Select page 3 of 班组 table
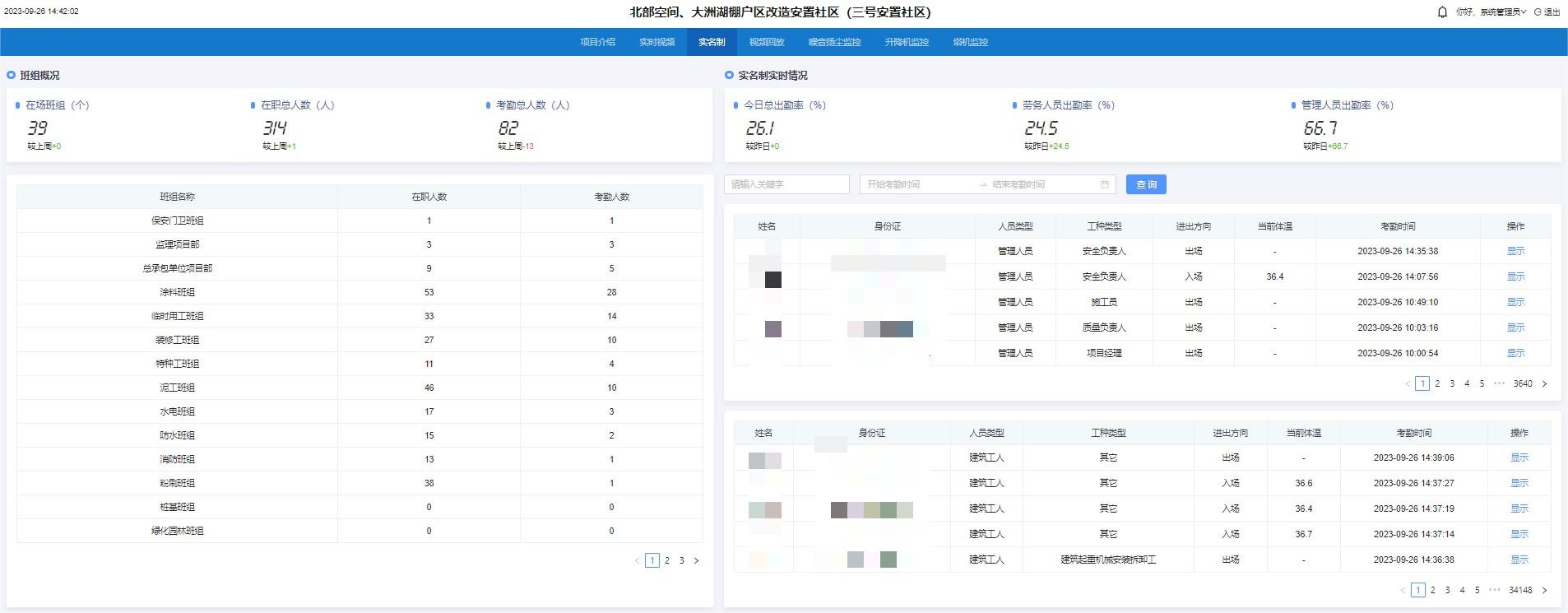The width and height of the screenshot is (1568, 613). (681, 561)
